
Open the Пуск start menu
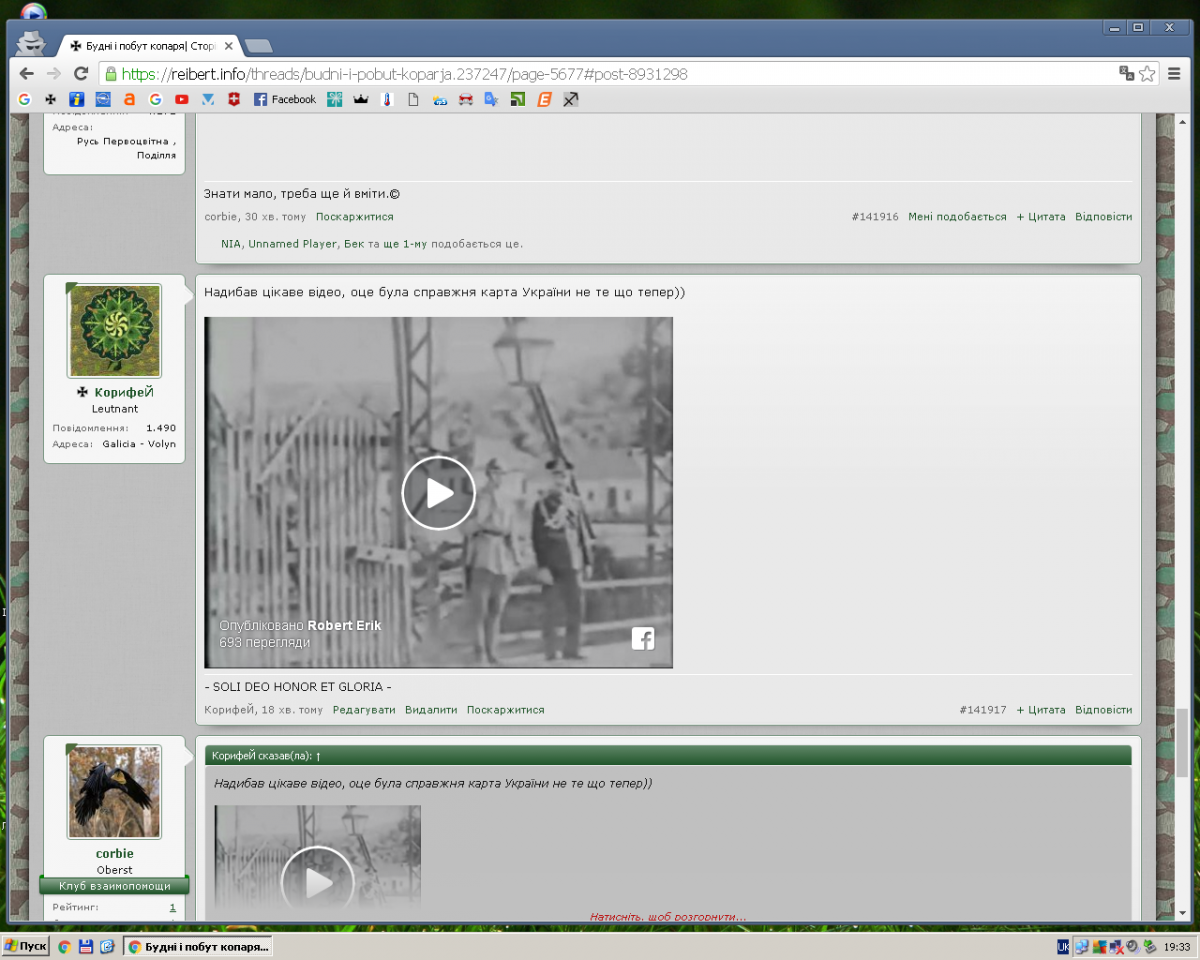point(26,946)
